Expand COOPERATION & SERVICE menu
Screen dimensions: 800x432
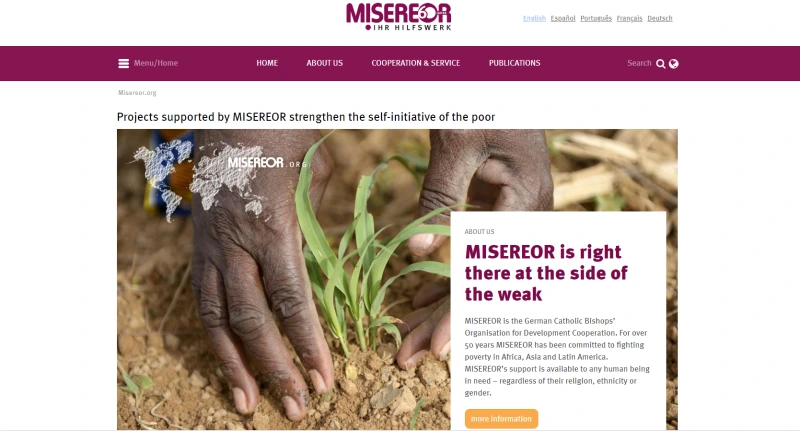click(x=416, y=63)
